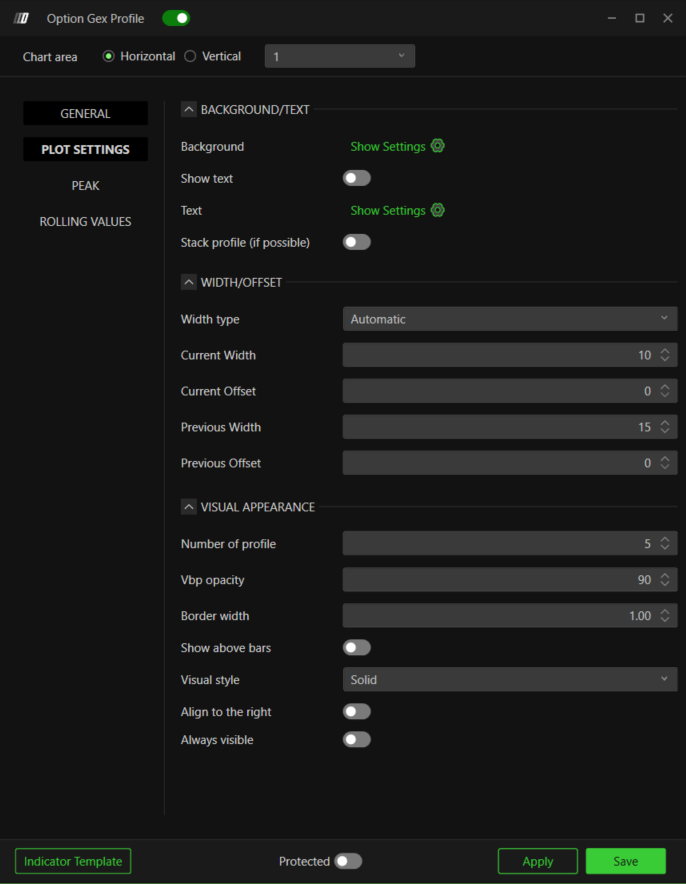Open Text settings gear icon
Viewport: 686px width, 884px height.
coord(437,210)
